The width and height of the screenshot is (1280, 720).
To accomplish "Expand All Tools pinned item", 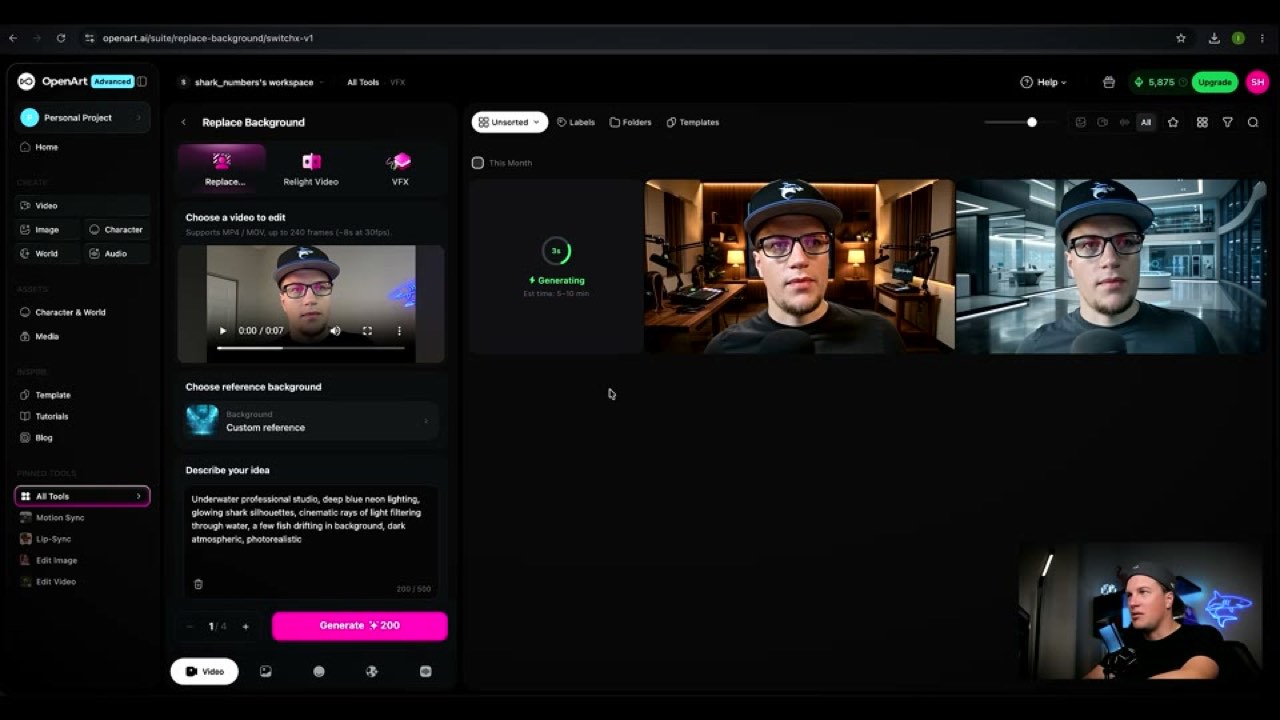I will coord(82,496).
